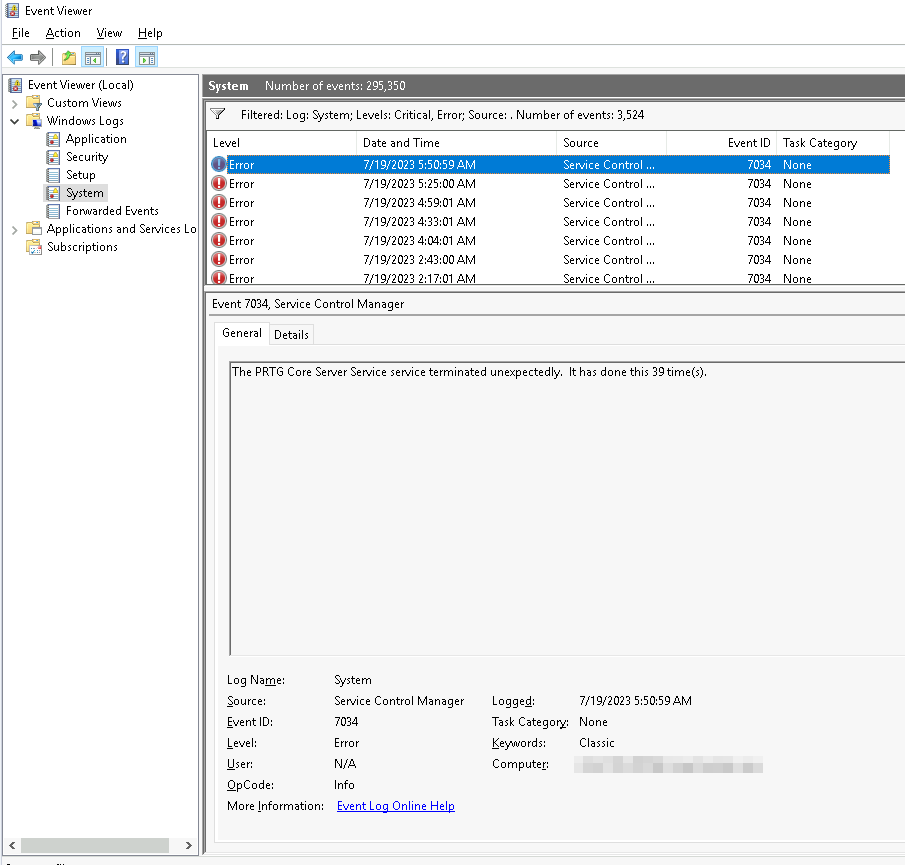Click error icon of 5:50:59 AM event

[x=219, y=164]
